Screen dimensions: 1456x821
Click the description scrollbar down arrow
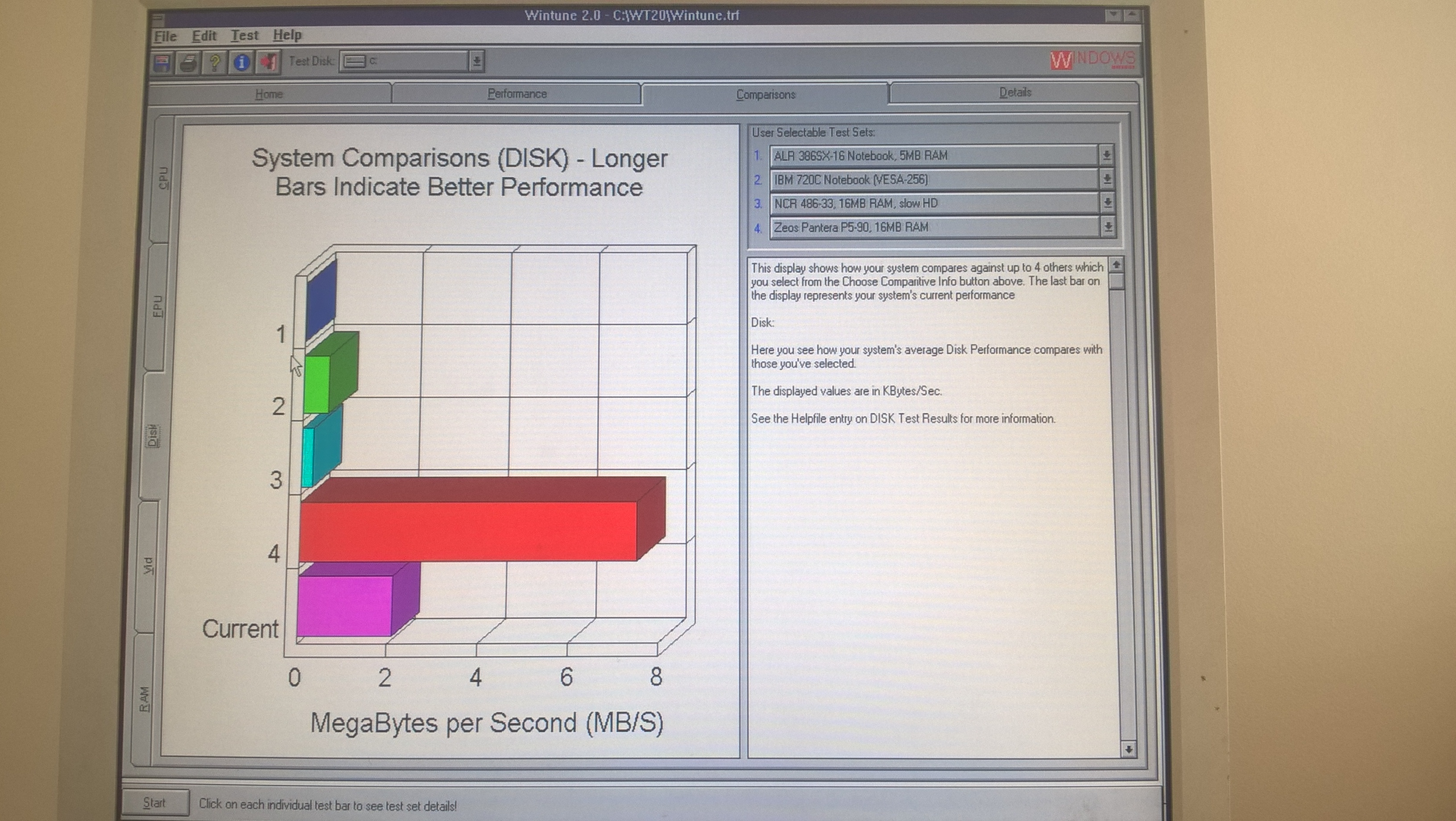(x=1128, y=749)
